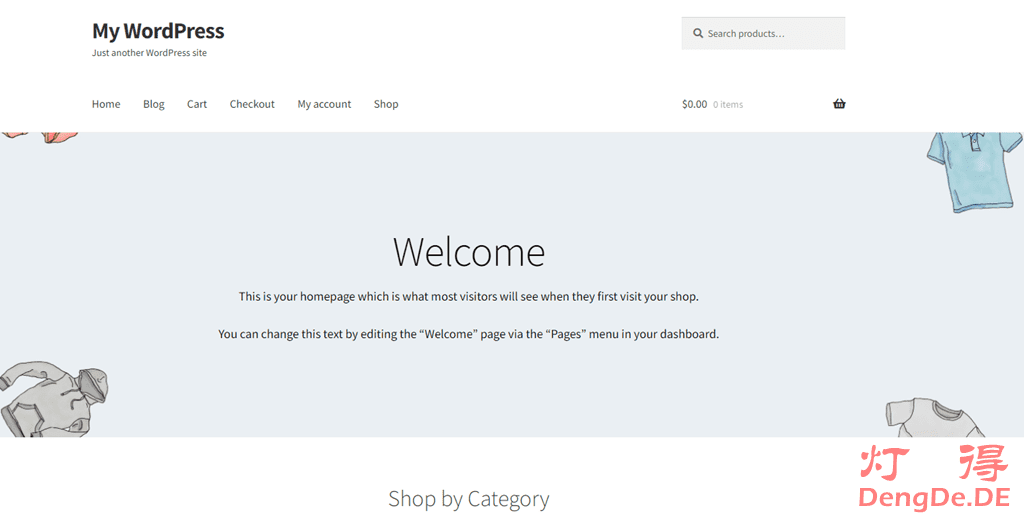Click the Welcome heading
This screenshot has width=1024, height=516.
point(468,252)
